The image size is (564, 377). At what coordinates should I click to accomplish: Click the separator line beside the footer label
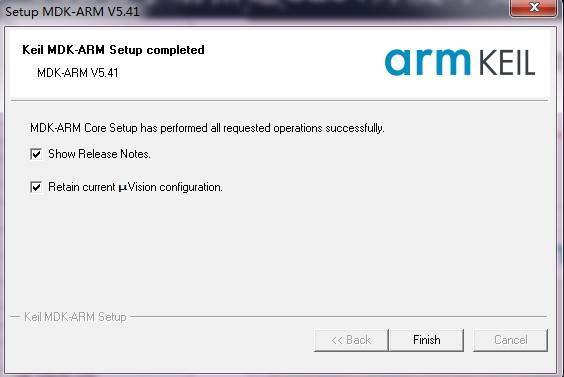(x=338, y=317)
